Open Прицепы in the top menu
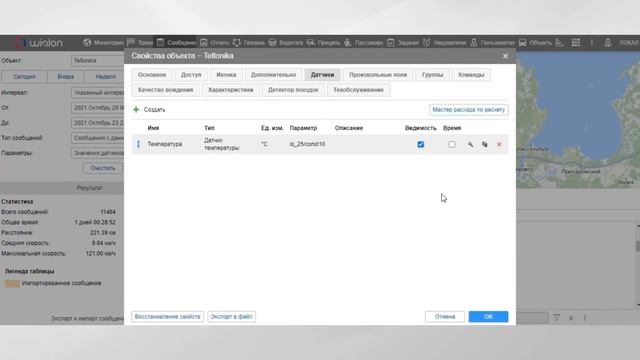Screen dimensions: 640x360 click(323, 43)
